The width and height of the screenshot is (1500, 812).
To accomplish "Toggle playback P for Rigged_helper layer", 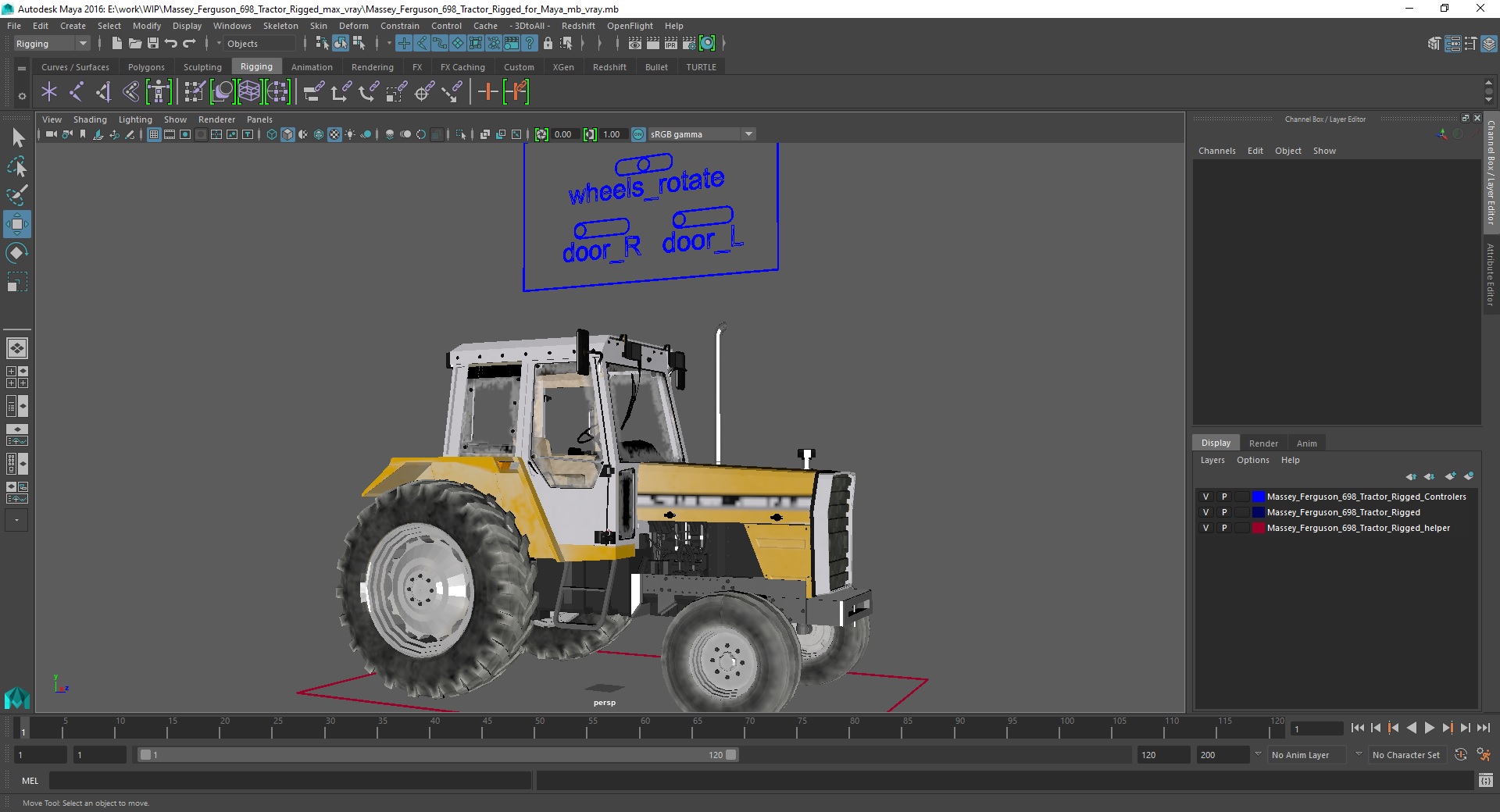I will 1224,528.
